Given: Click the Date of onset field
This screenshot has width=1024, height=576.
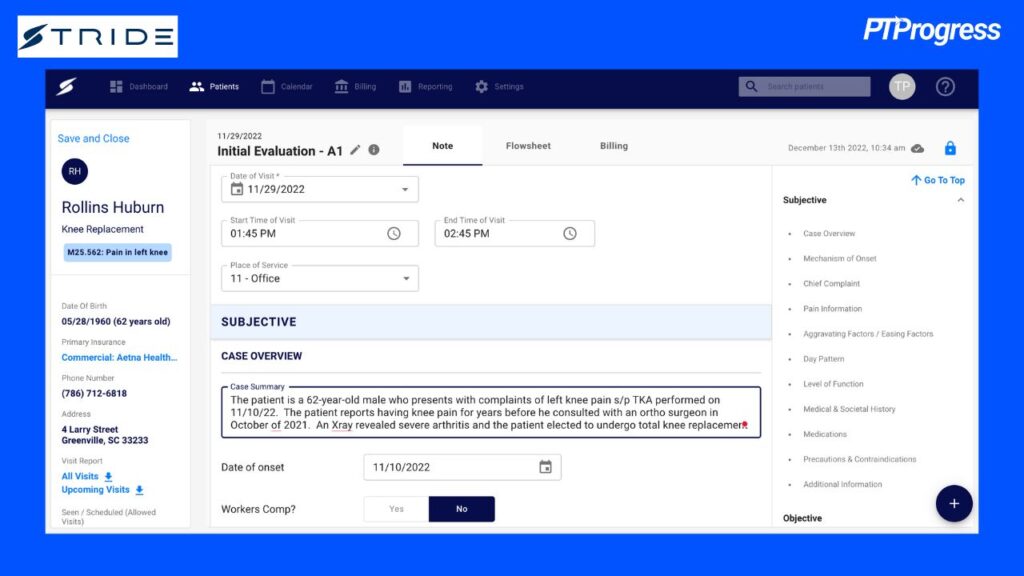Looking at the screenshot, I should [x=462, y=467].
